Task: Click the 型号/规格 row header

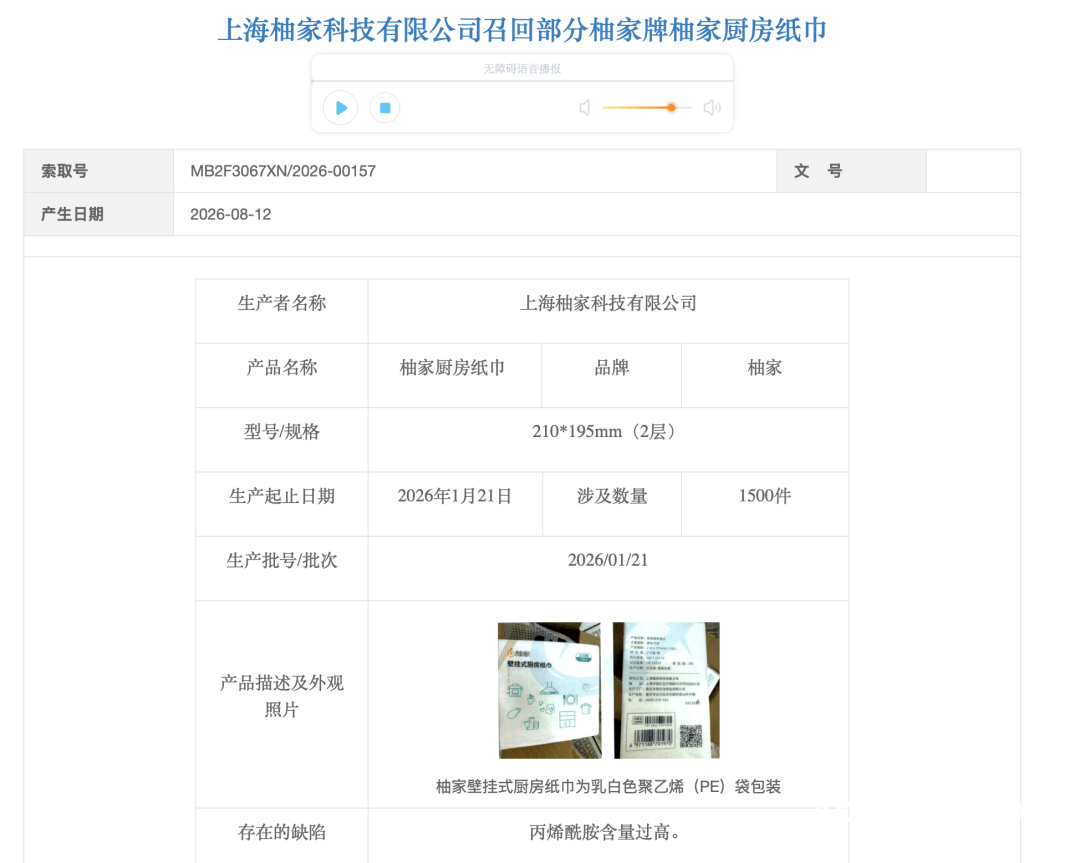Action: 282,439
